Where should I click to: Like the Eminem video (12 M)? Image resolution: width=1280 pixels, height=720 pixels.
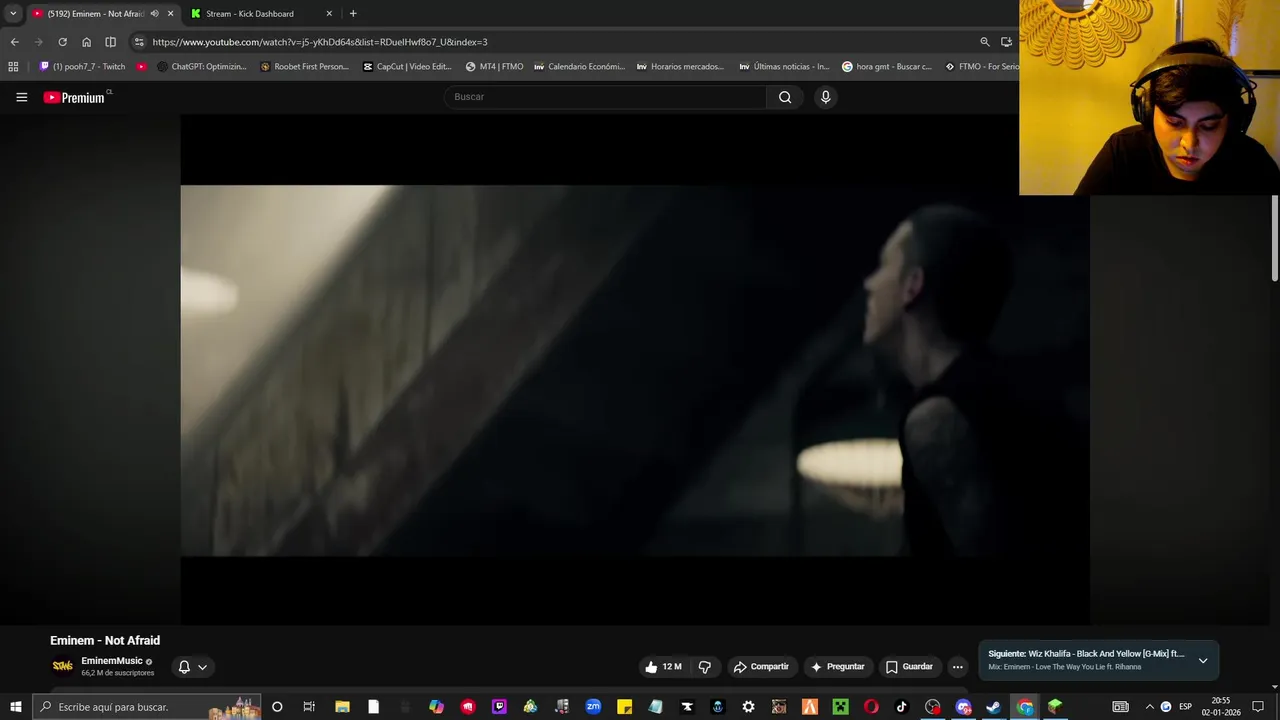(663, 667)
